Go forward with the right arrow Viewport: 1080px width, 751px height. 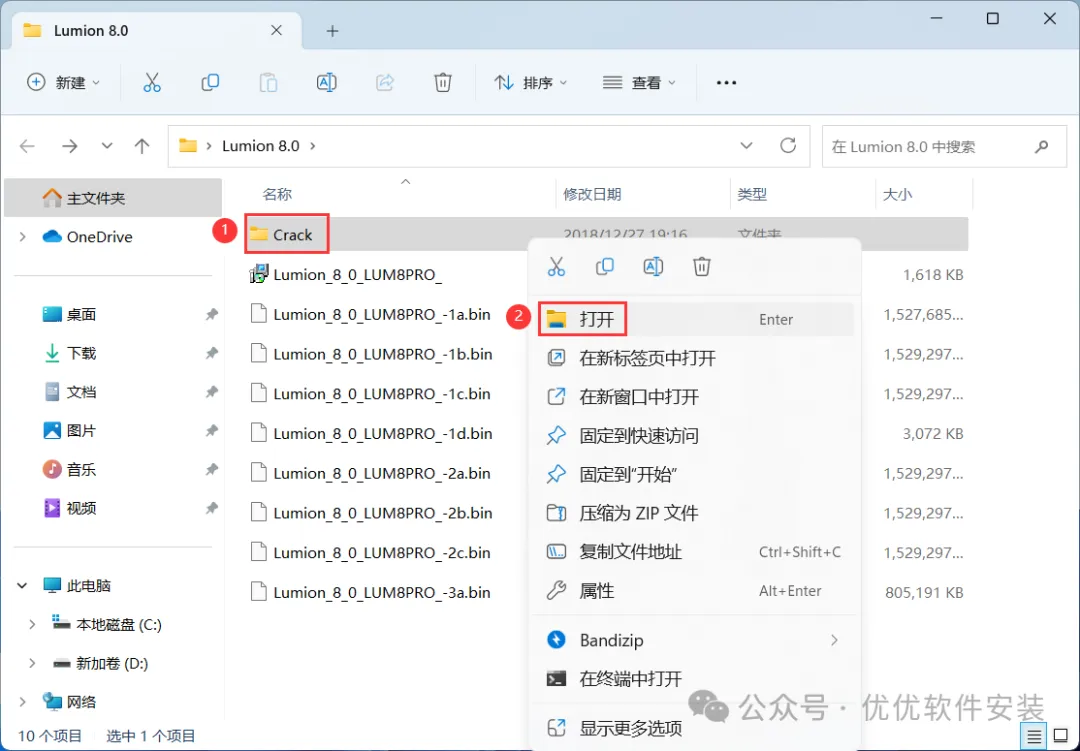70,146
